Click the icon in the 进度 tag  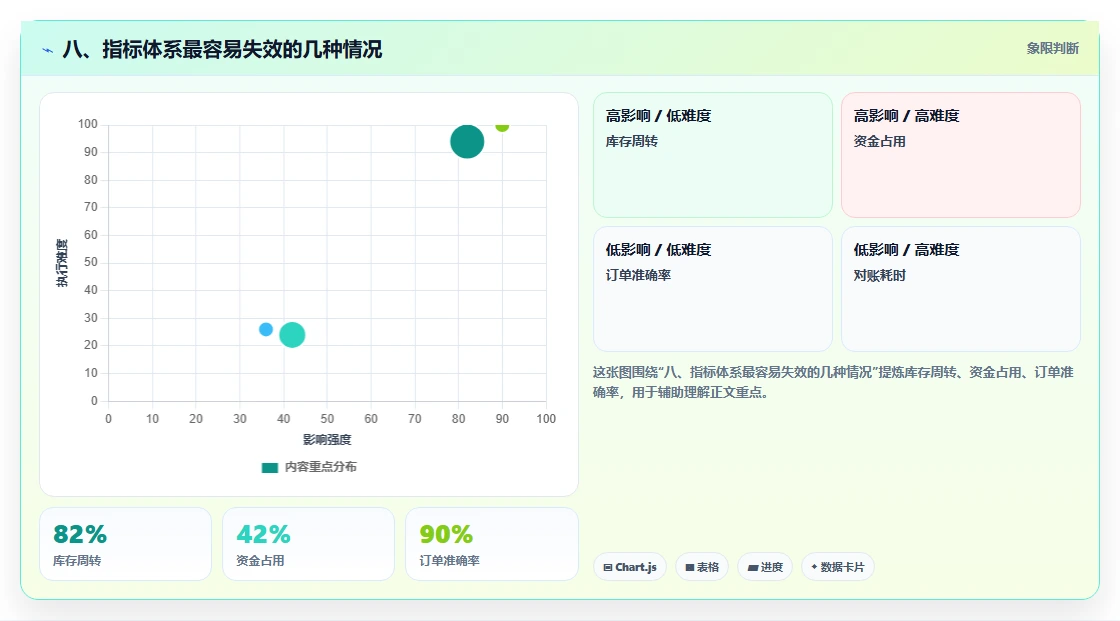753,567
